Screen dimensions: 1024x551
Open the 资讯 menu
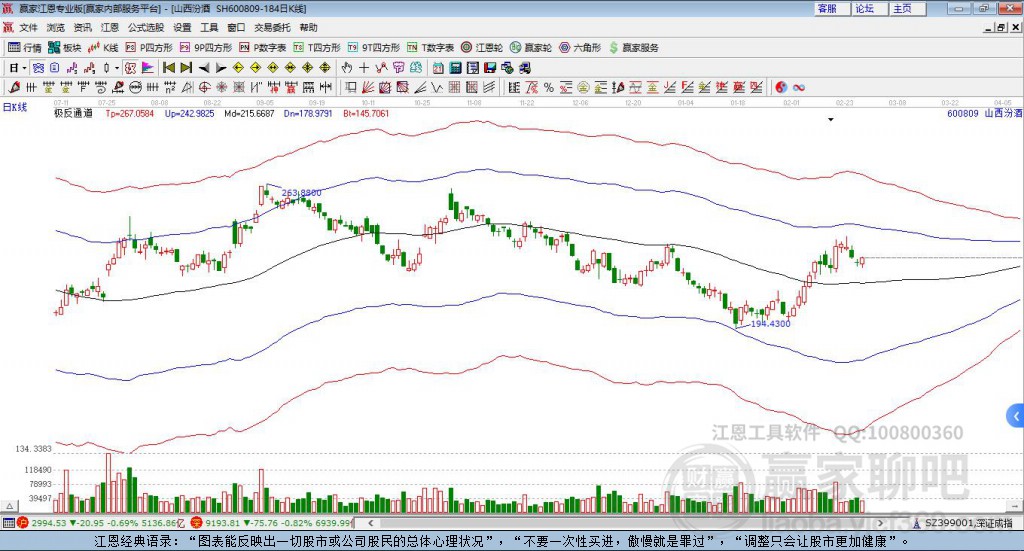(x=82, y=27)
